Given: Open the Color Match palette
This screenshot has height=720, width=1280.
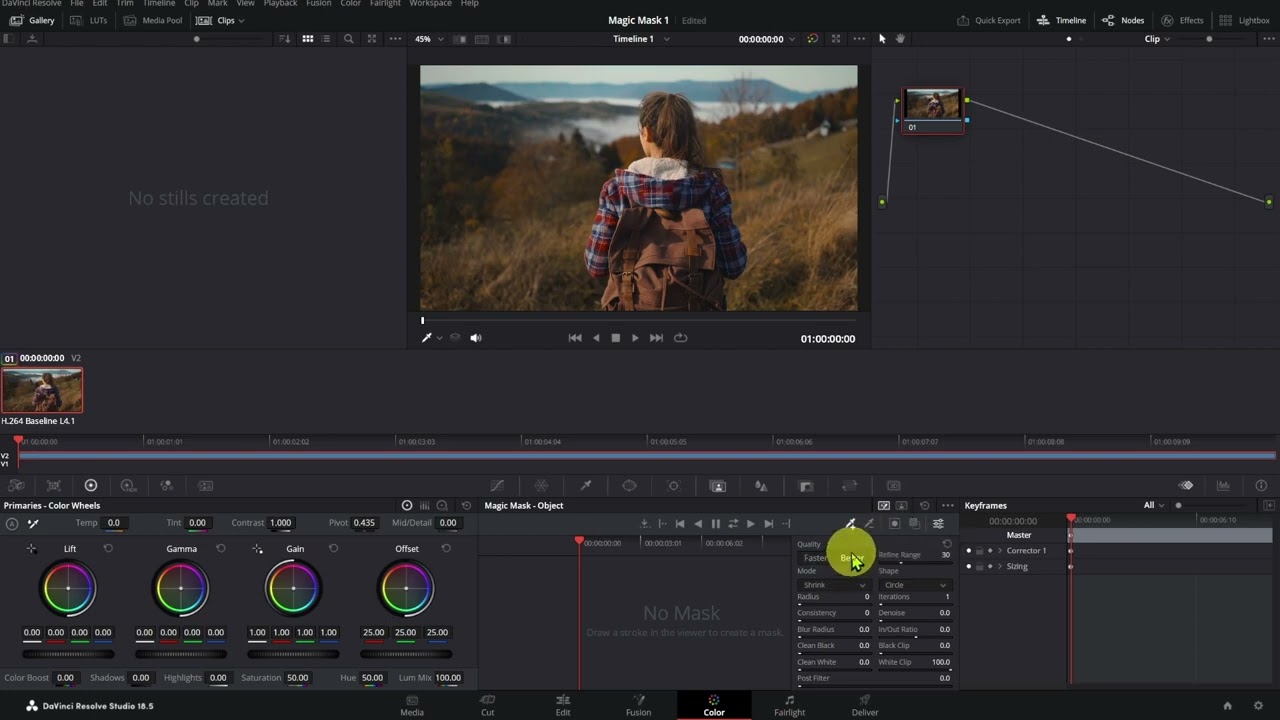Looking at the screenshot, I should 54,486.
